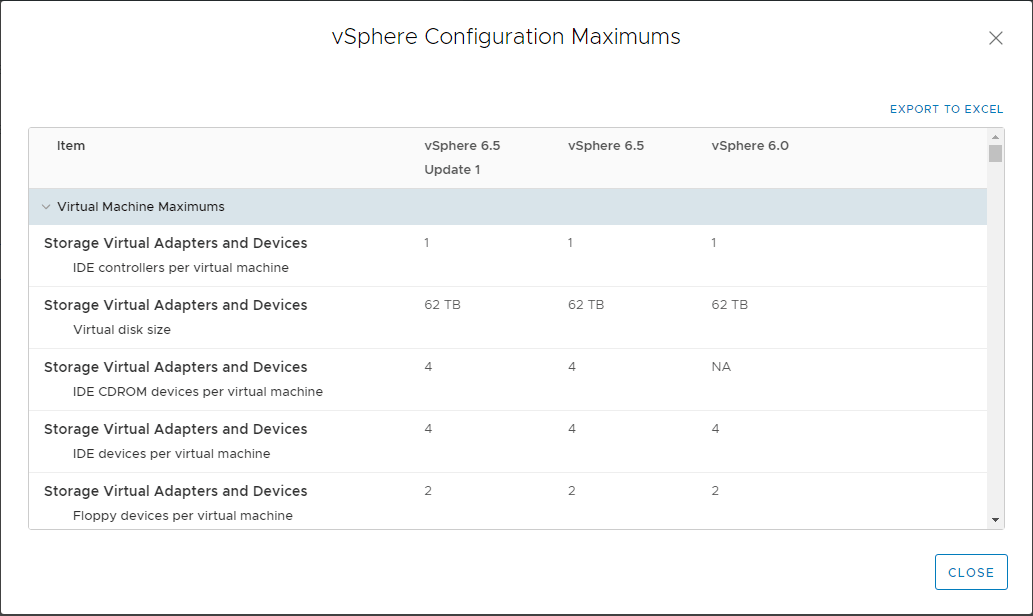Screen dimensions: 1033x616
Task: Click the vSphere Configuration Maximums title
Action: click(x=506, y=37)
